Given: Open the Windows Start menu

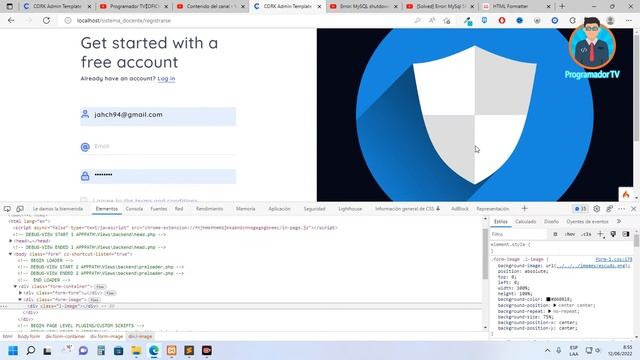Looking at the screenshot, I should tap(13, 351).
